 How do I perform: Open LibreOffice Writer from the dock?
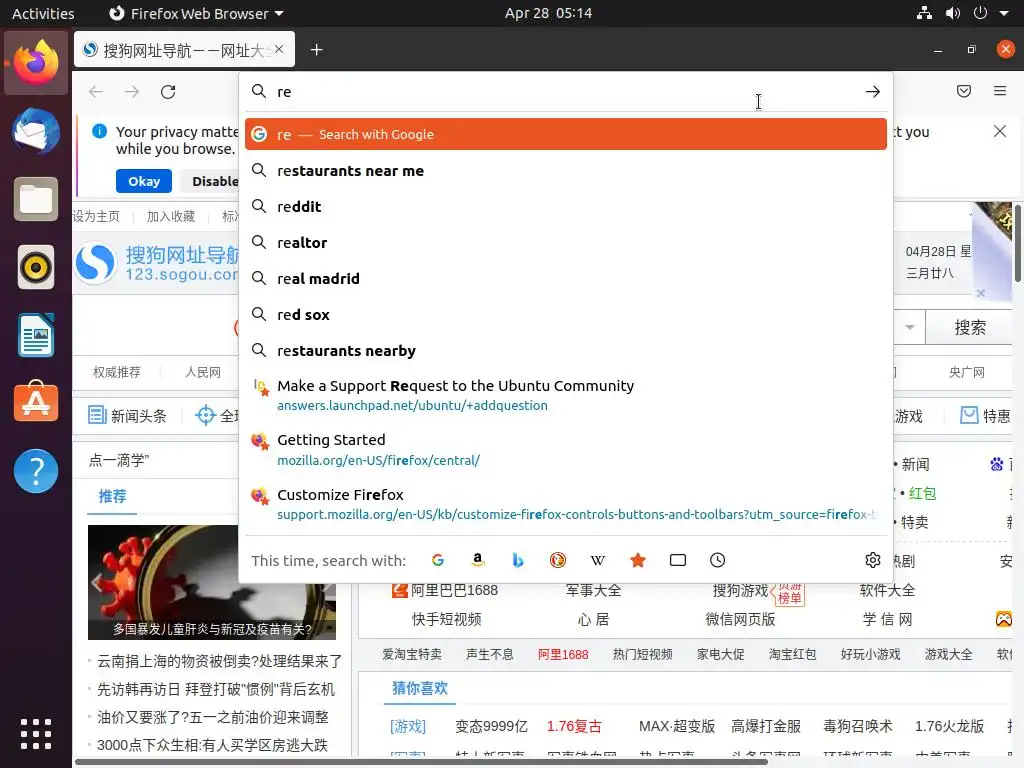[36, 335]
